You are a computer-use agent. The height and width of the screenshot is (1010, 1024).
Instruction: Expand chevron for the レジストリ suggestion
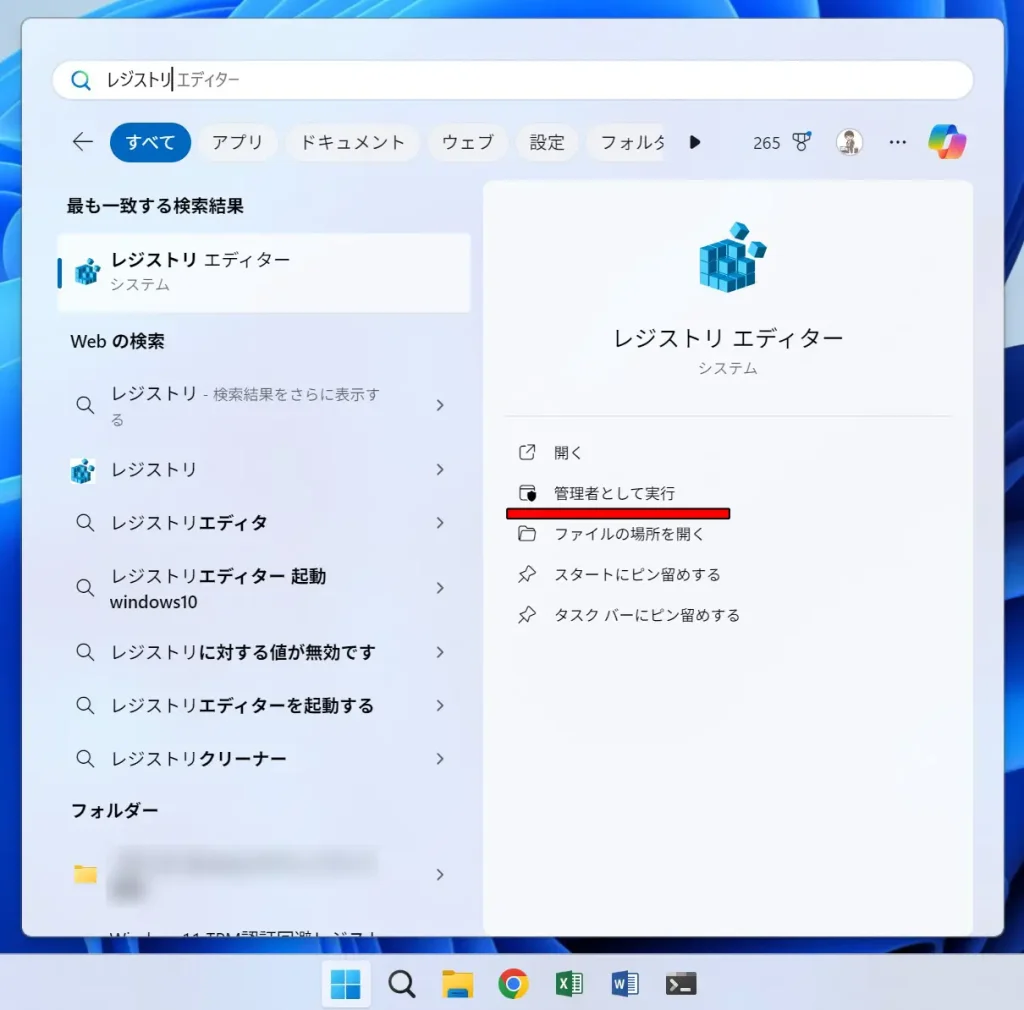click(x=440, y=469)
